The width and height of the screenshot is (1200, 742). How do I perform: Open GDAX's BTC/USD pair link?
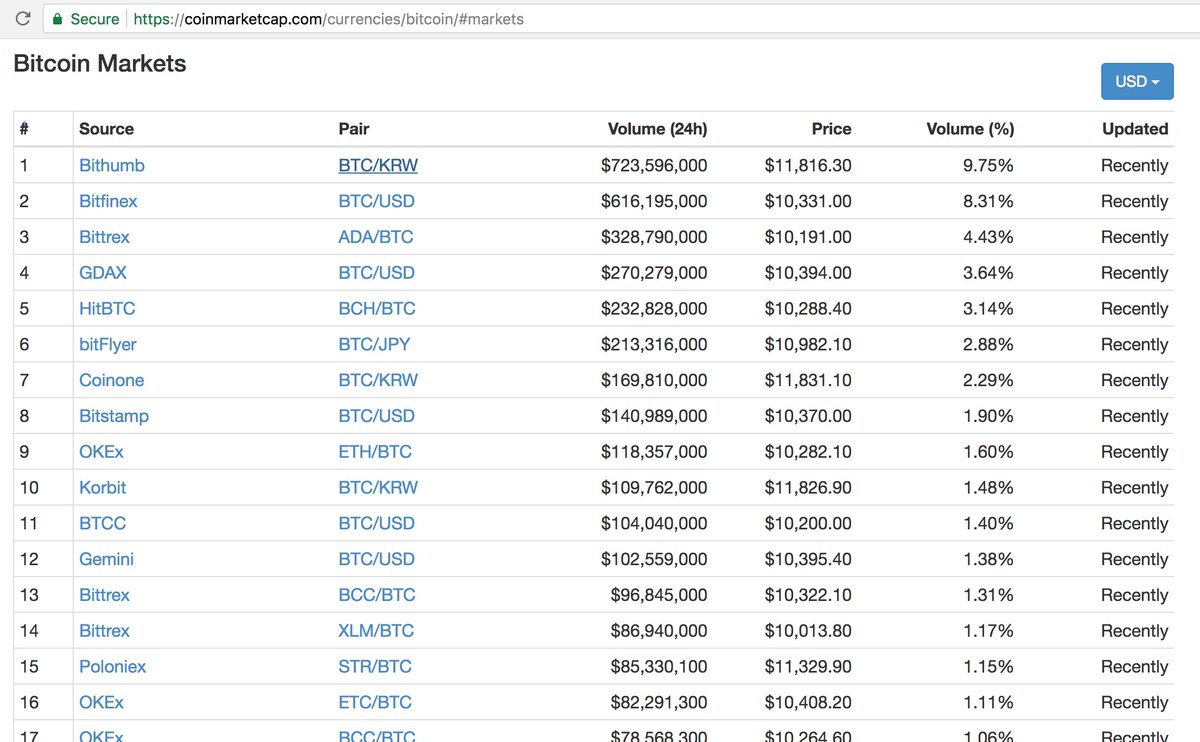tap(376, 273)
